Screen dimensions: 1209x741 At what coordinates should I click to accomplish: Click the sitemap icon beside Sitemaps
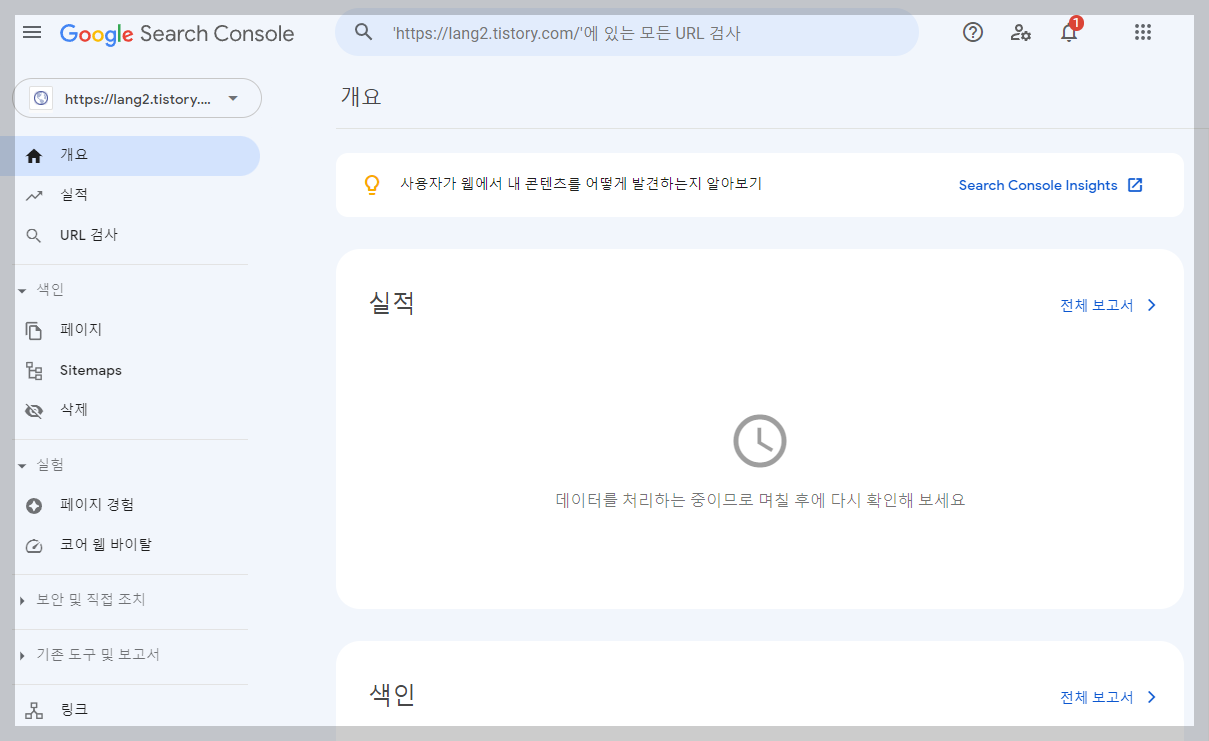[x=34, y=371]
